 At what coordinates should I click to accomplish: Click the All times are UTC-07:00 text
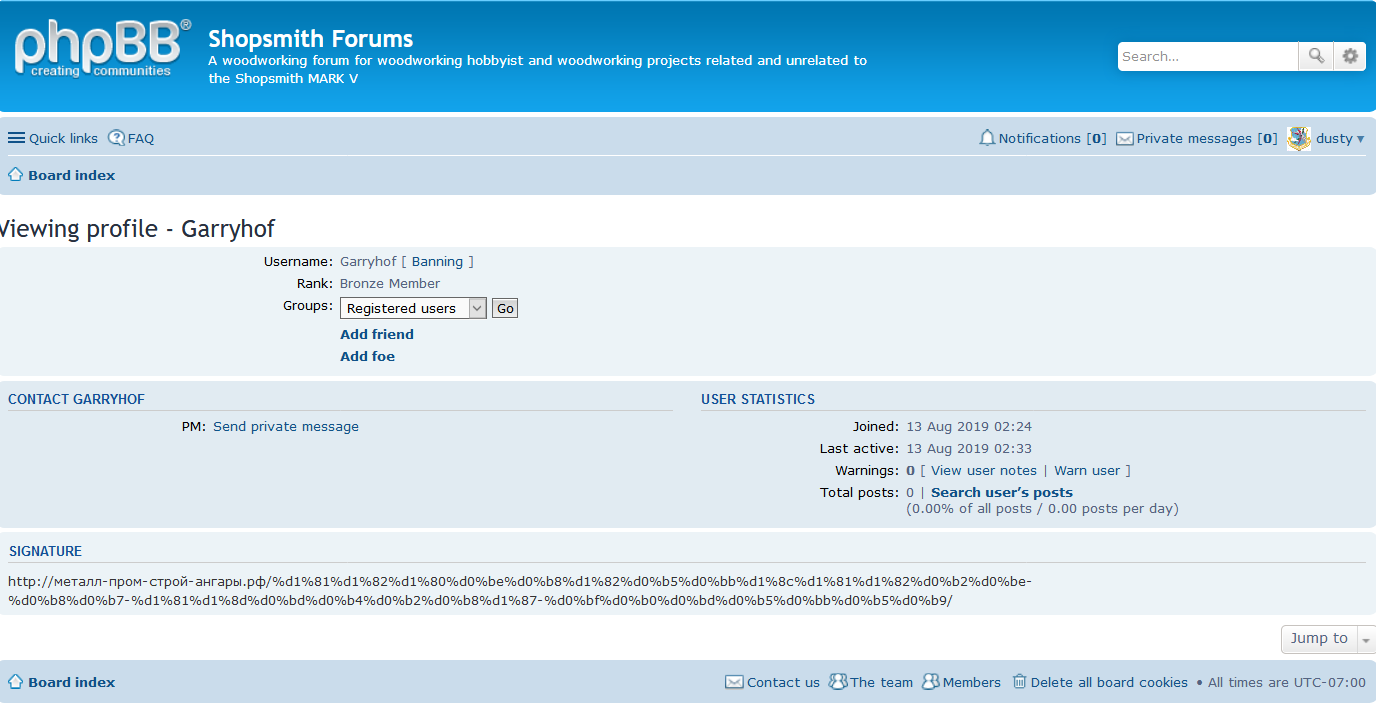(1287, 682)
